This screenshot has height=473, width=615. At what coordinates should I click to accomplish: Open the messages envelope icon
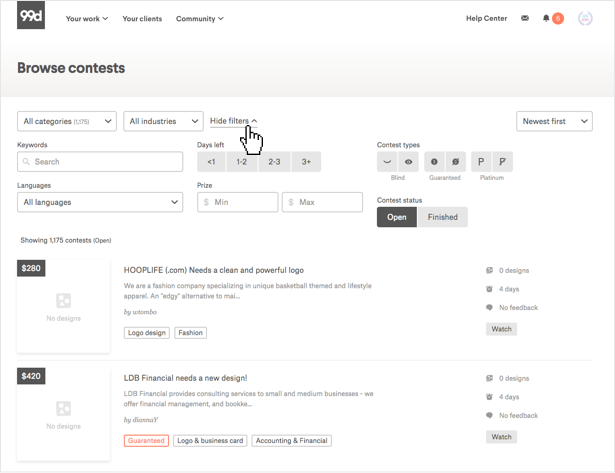[x=525, y=18]
